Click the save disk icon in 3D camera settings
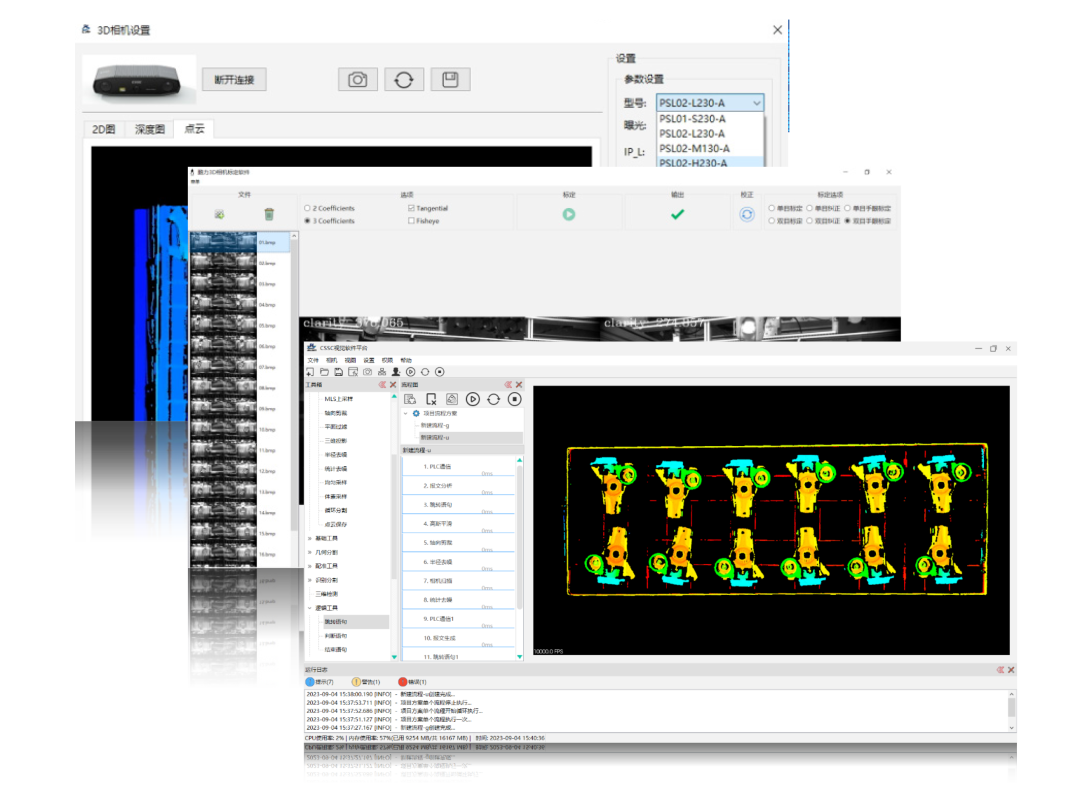 coord(450,80)
